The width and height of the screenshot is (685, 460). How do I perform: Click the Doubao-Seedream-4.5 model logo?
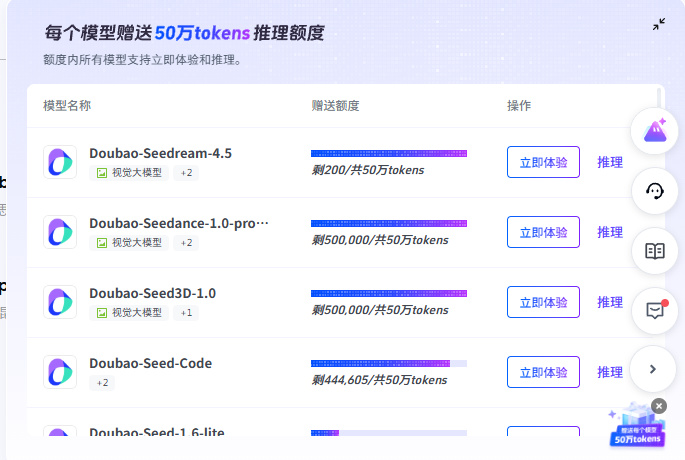tap(60, 162)
